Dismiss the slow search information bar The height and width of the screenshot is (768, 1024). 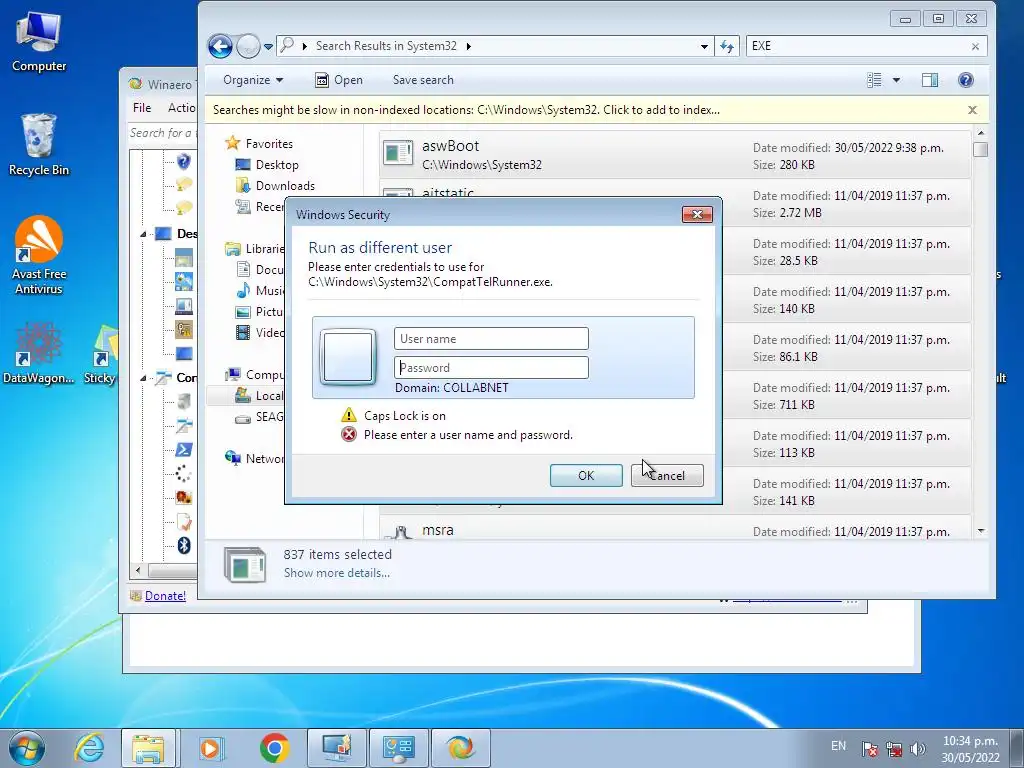coord(972,110)
